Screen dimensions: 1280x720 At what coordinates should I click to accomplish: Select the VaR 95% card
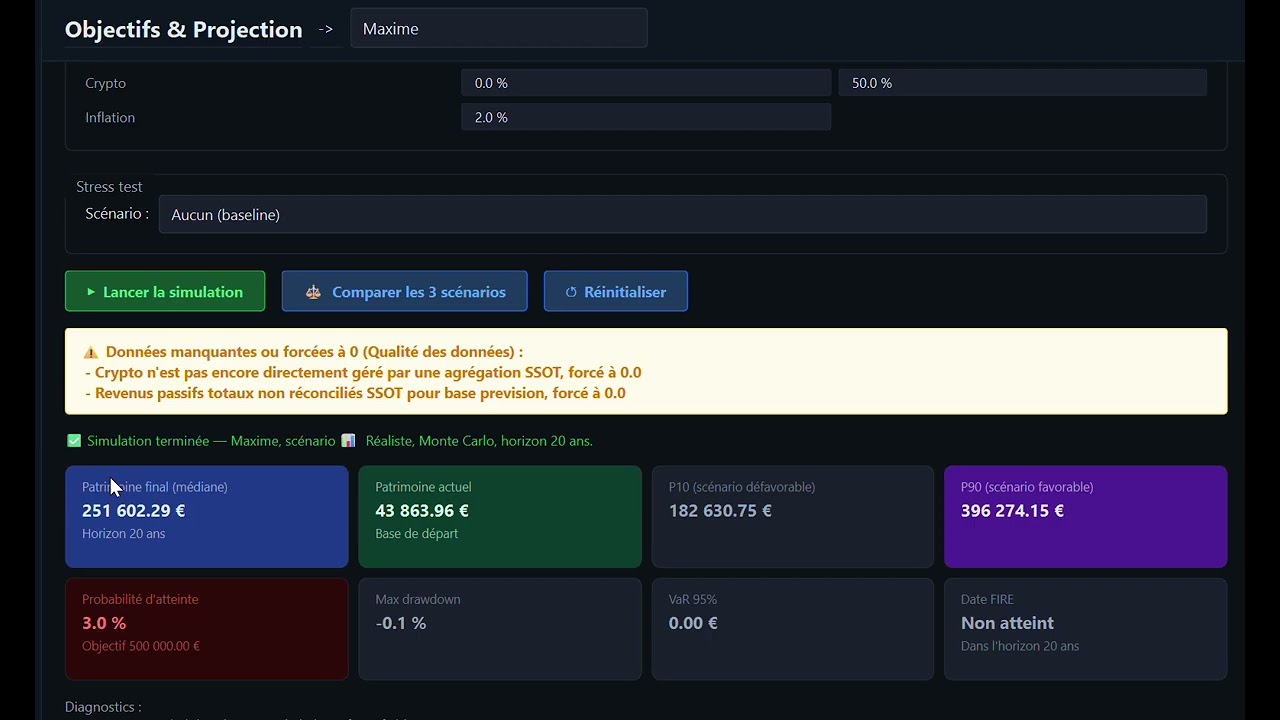pos(793,629)
